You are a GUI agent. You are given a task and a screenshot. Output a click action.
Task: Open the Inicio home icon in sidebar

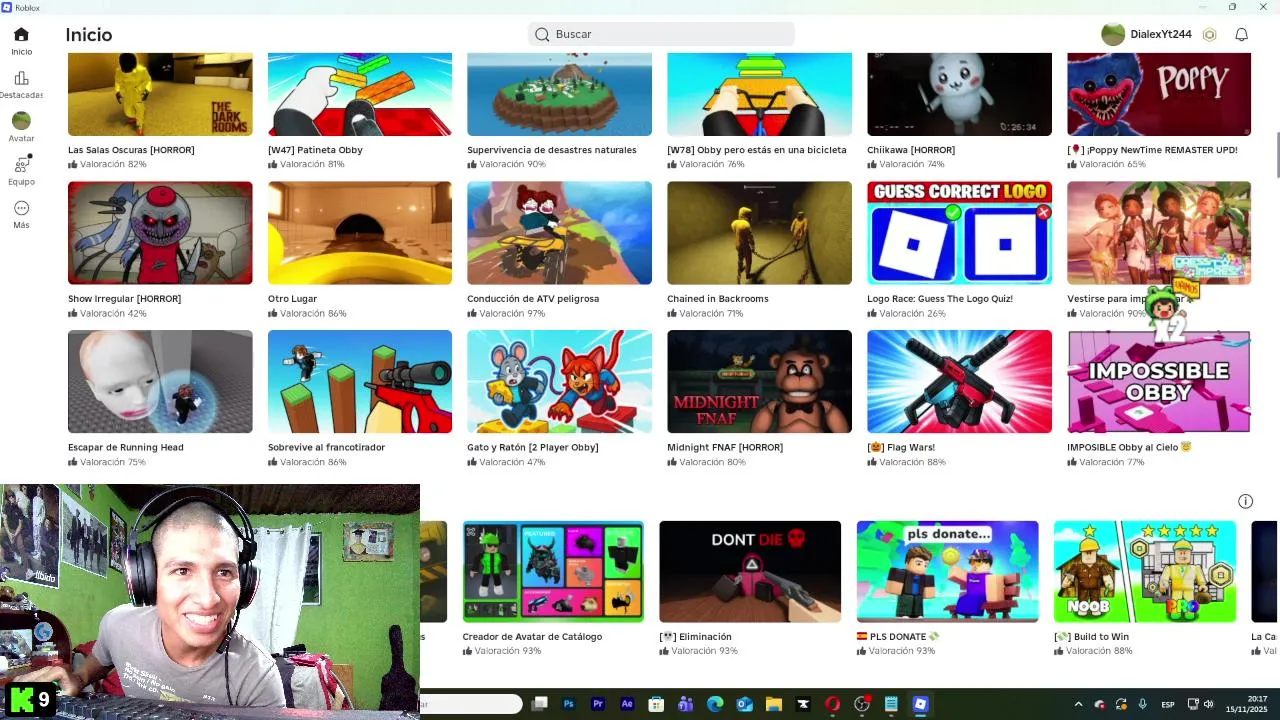coord(21,35)
